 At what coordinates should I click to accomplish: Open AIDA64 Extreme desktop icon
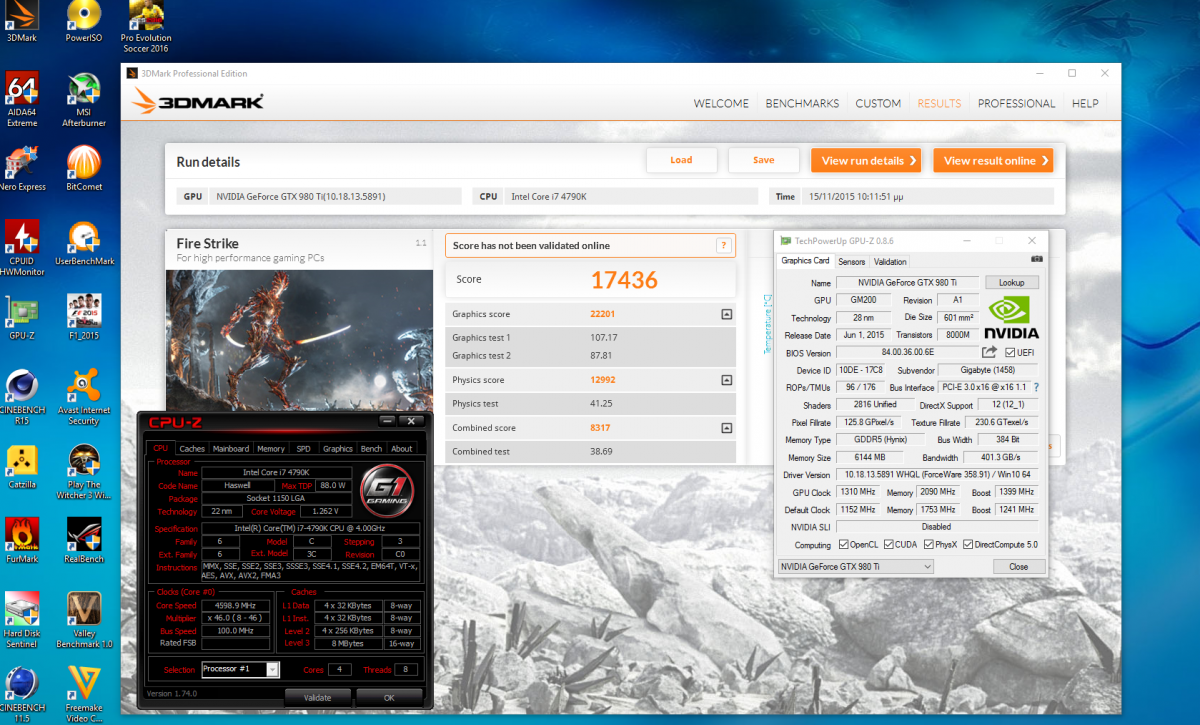coord(22,100)
